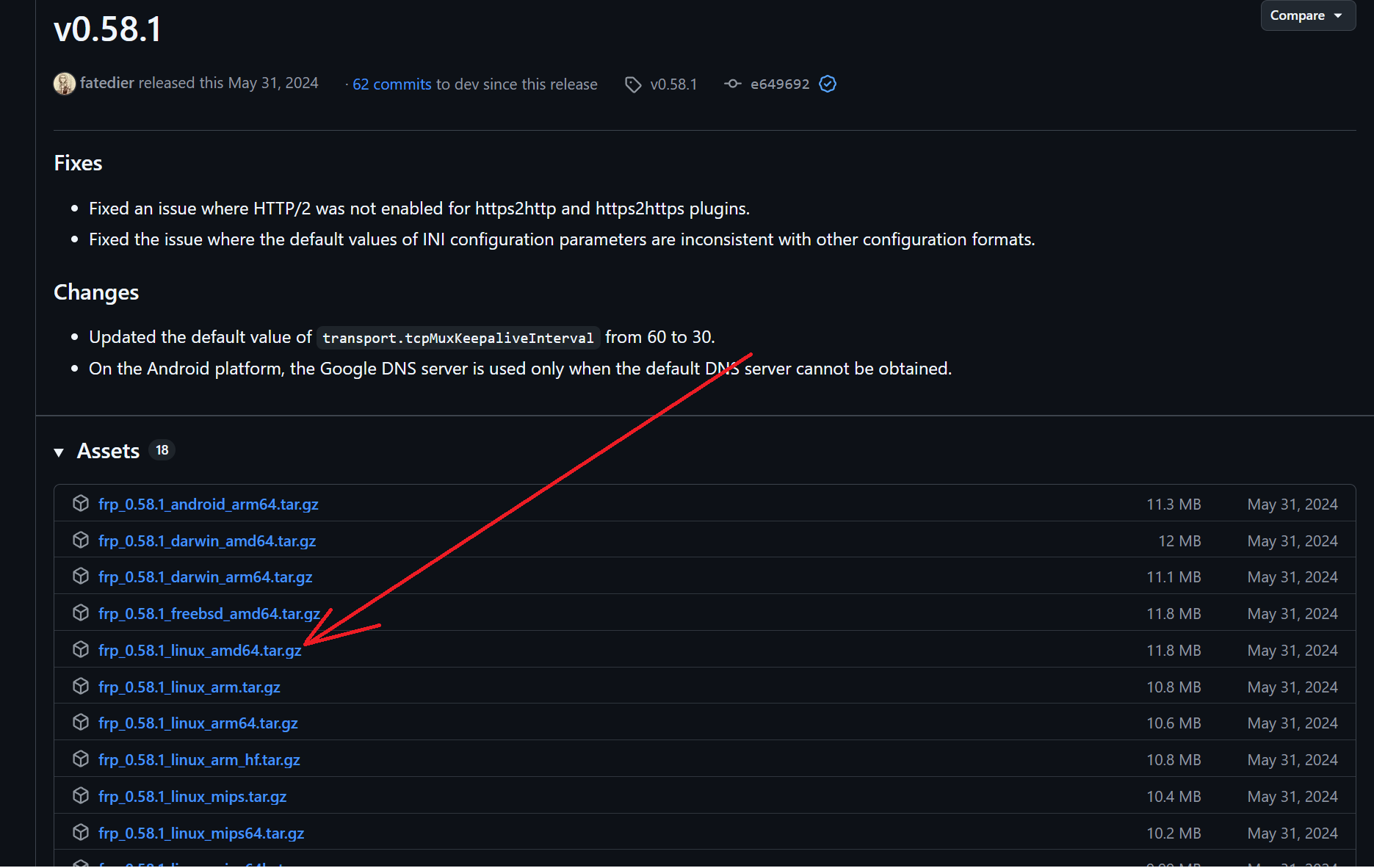Click package icon for linux_mips.tar.gz asset
This screenshot has width=1374, height=868.
(x=81, y=795)
